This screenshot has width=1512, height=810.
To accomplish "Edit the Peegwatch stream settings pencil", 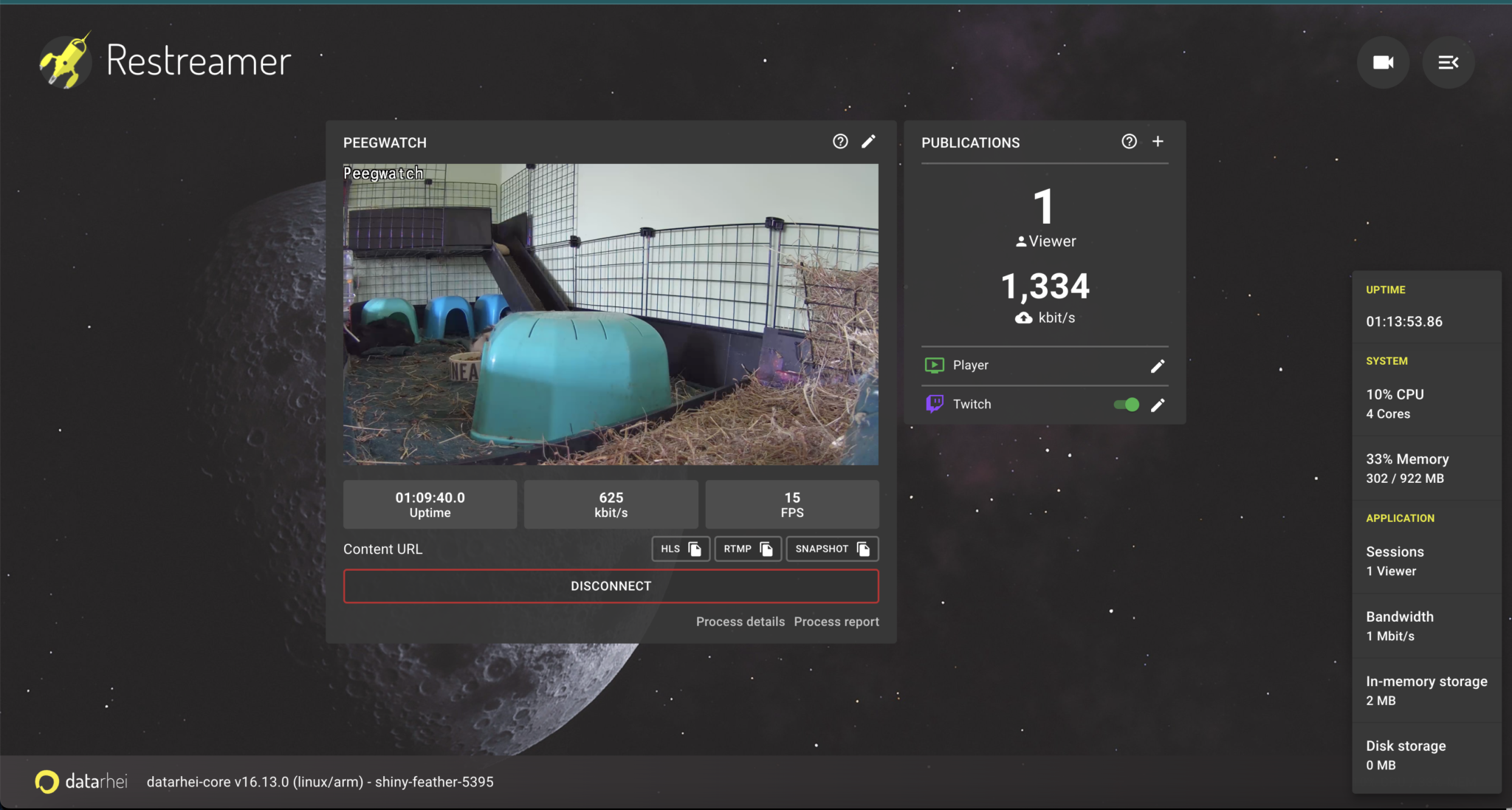I will tap(868, 141).
